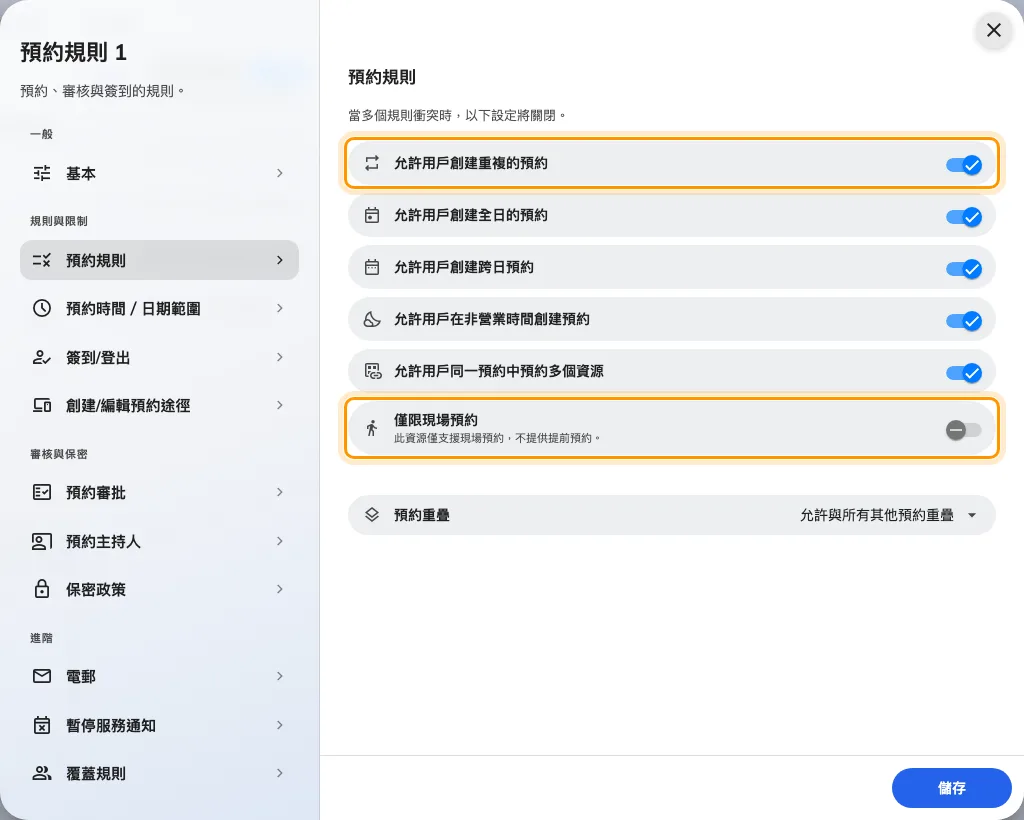The height and width of the screenshot is (820, 1024).
Task: Click the chevron on 預約審批
Action: click(x=280, y=492)
